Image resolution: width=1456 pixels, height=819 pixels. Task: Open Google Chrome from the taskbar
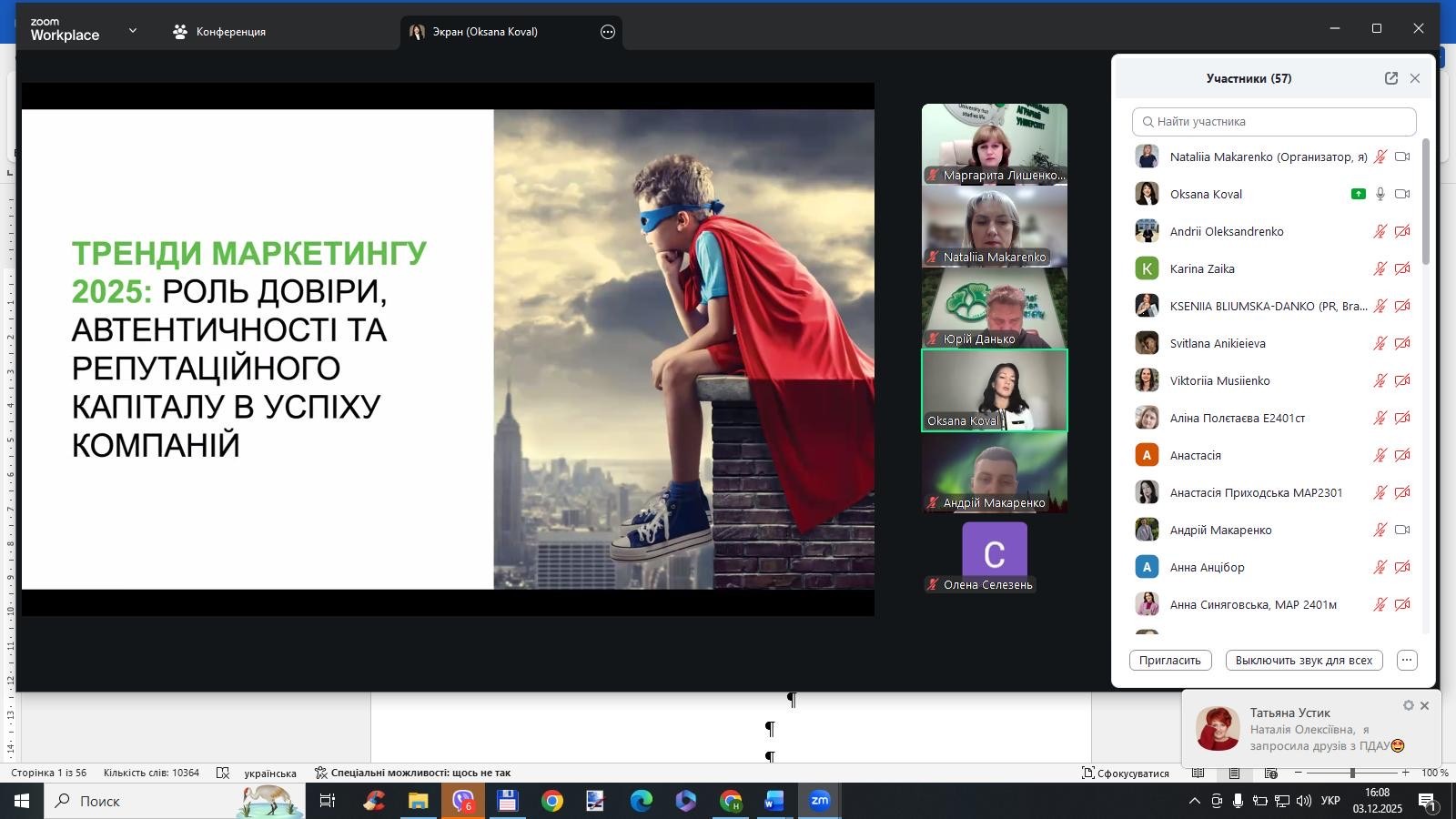[x=552, y=801]
